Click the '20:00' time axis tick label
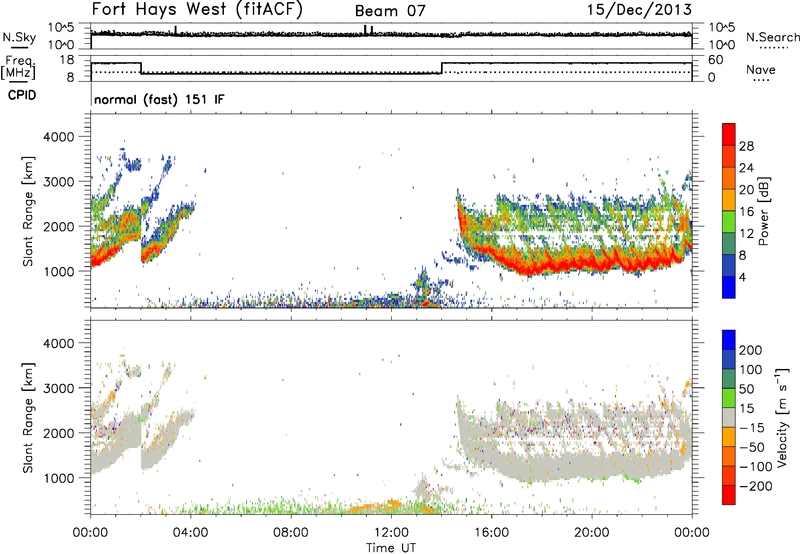This screenshot has height=554, width=800. [x=592, y=533]
